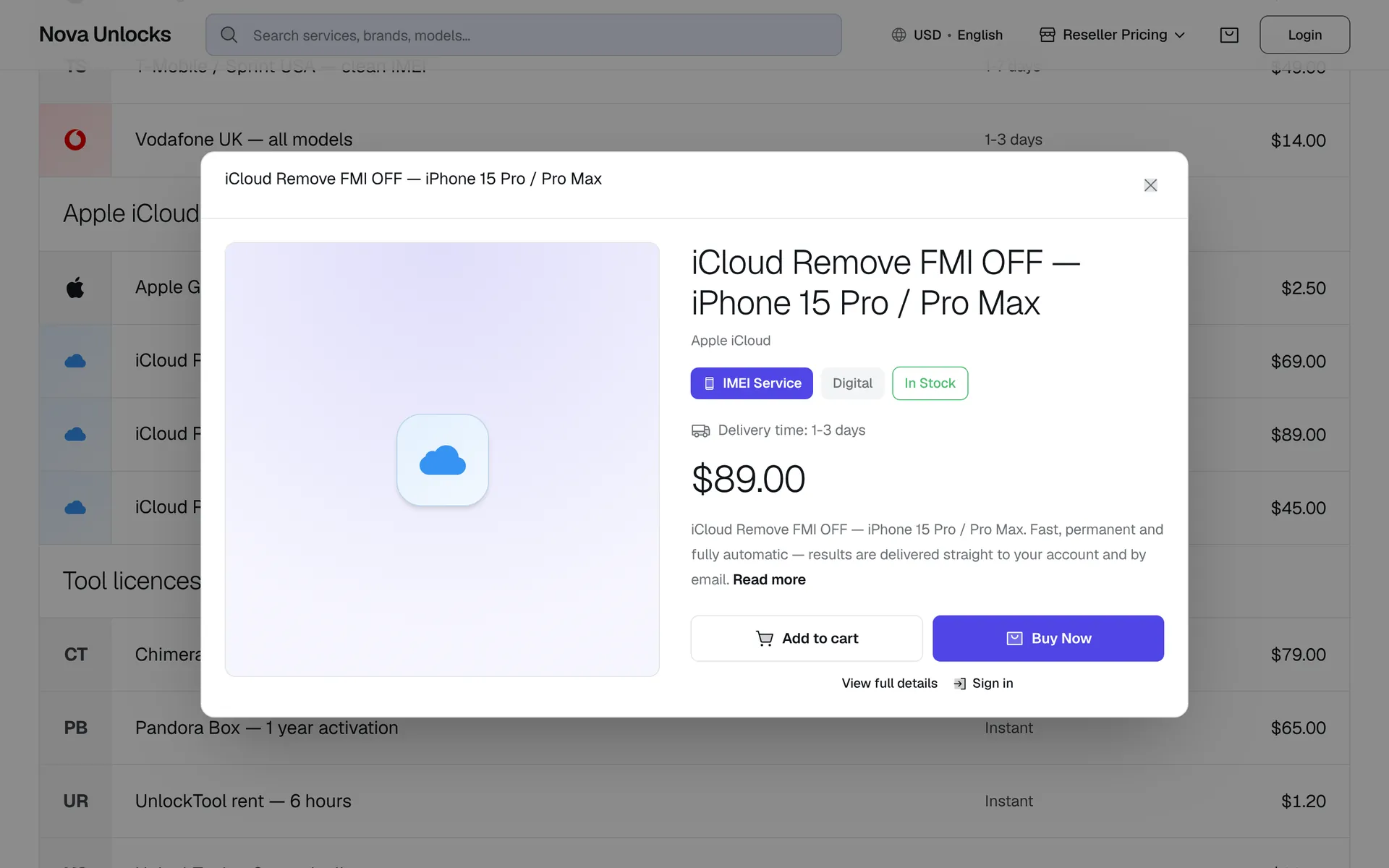1389x868 pixels.
Task: Click the Login button
Action: pyautogui.click(x=1304, y=35)
